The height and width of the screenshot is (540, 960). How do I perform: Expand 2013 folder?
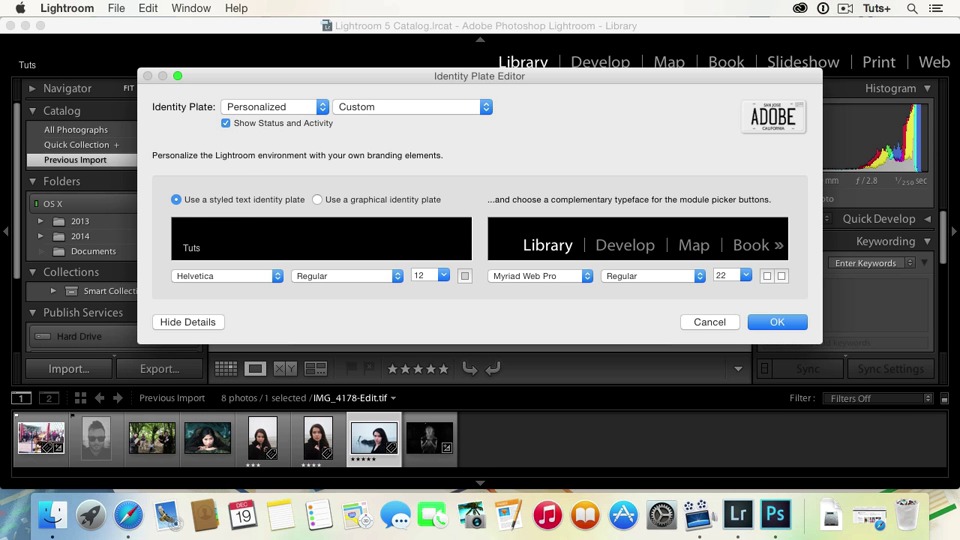coord(40,221)
